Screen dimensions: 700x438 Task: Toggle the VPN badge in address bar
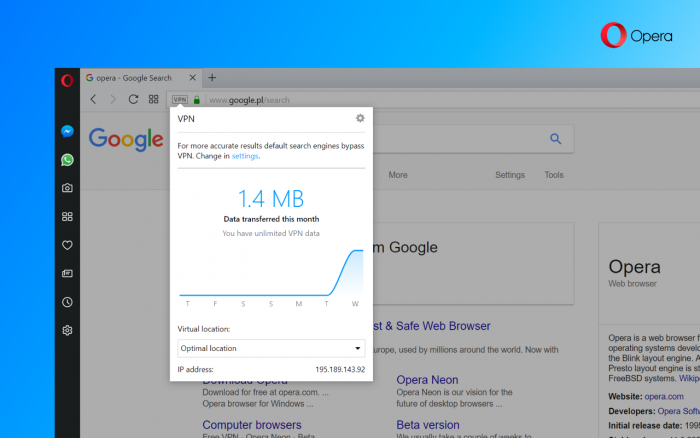(180, 100)
